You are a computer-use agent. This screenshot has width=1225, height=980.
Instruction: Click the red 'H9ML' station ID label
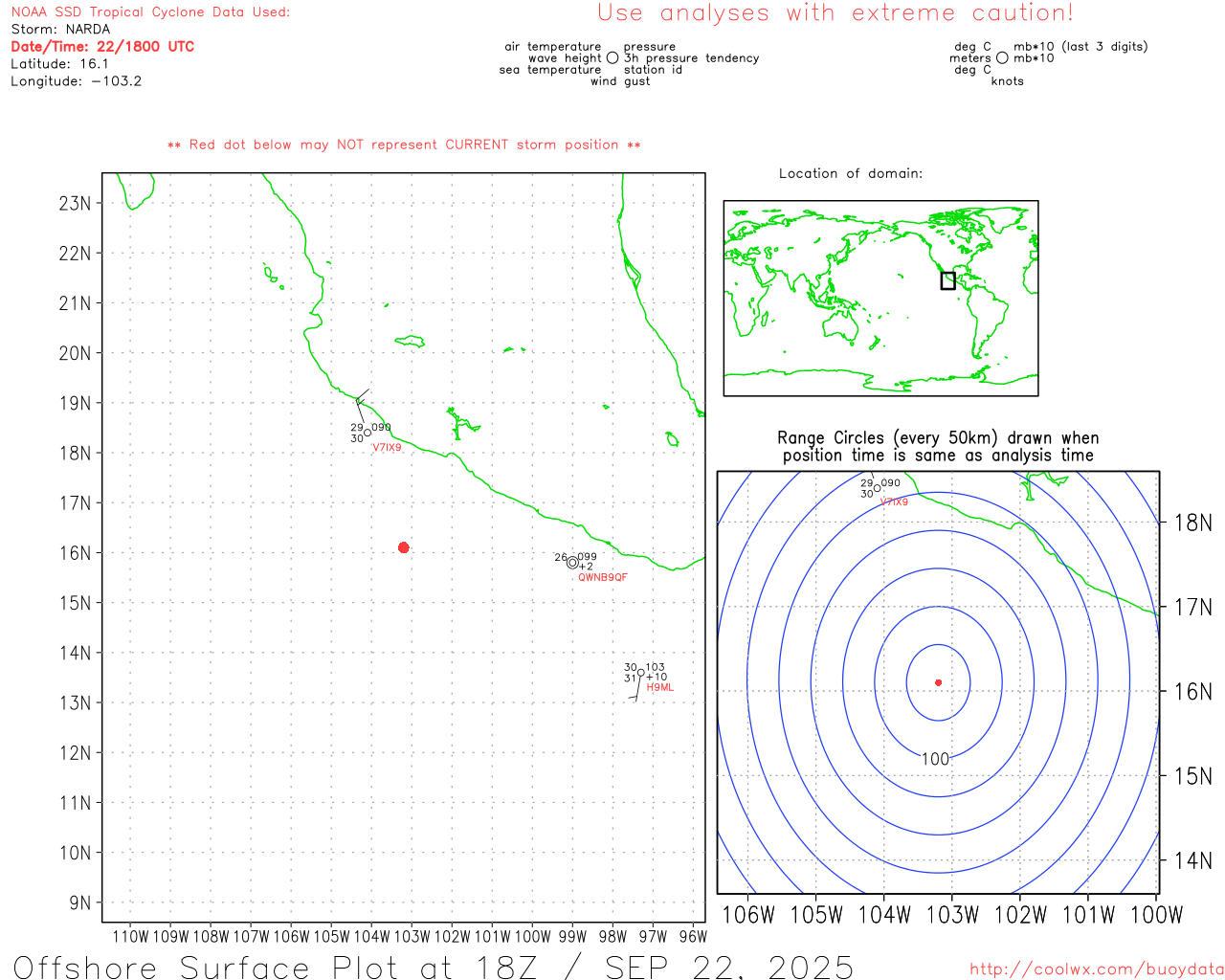[660, 687]
